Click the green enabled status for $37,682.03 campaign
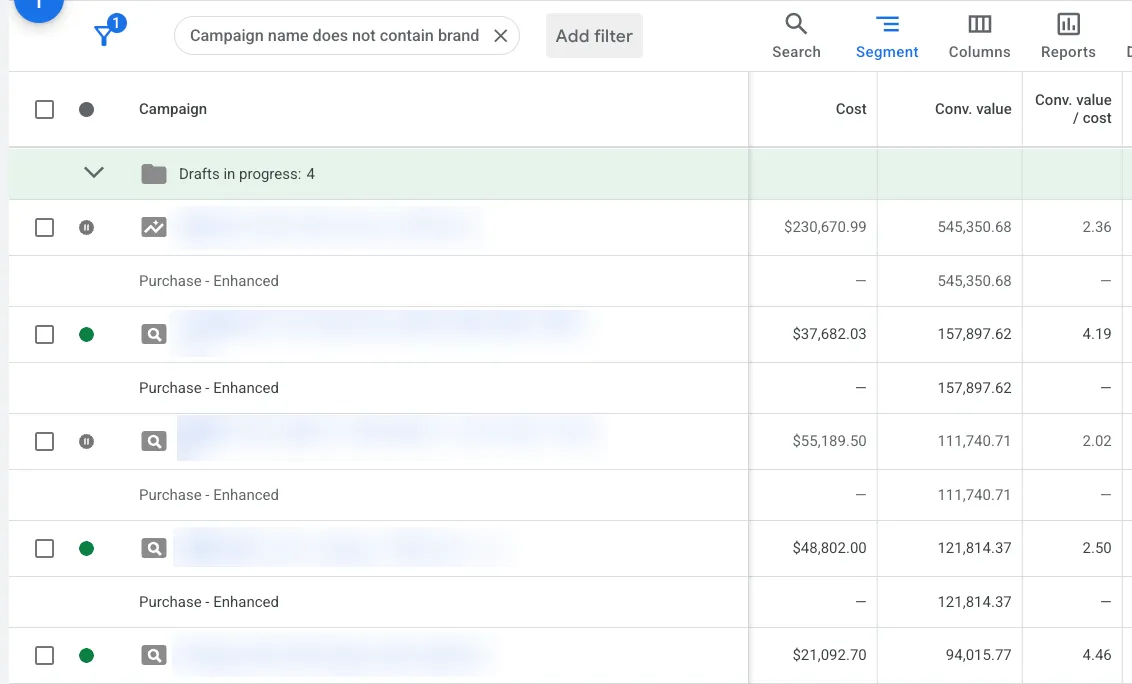 point(87,334)
